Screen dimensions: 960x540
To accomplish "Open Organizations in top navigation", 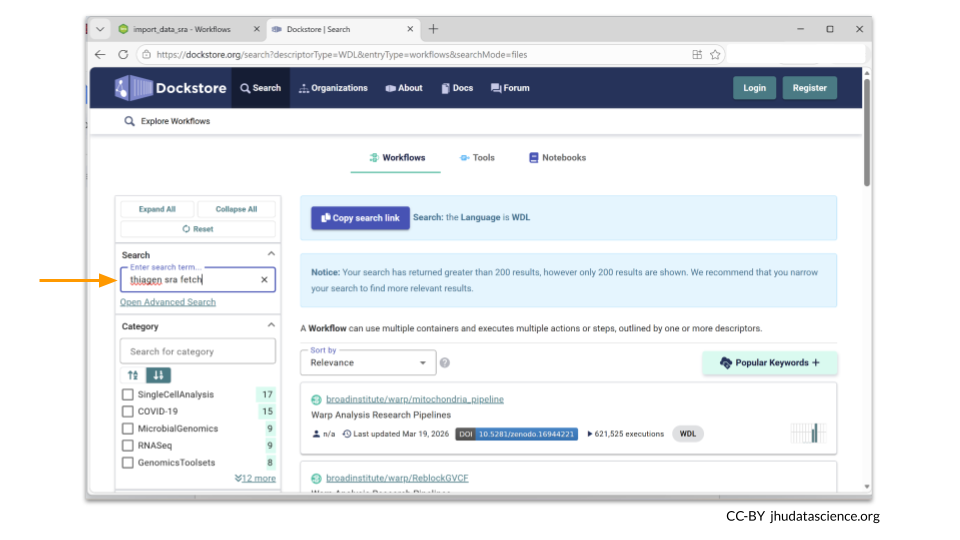I will (x=333, y=88).
